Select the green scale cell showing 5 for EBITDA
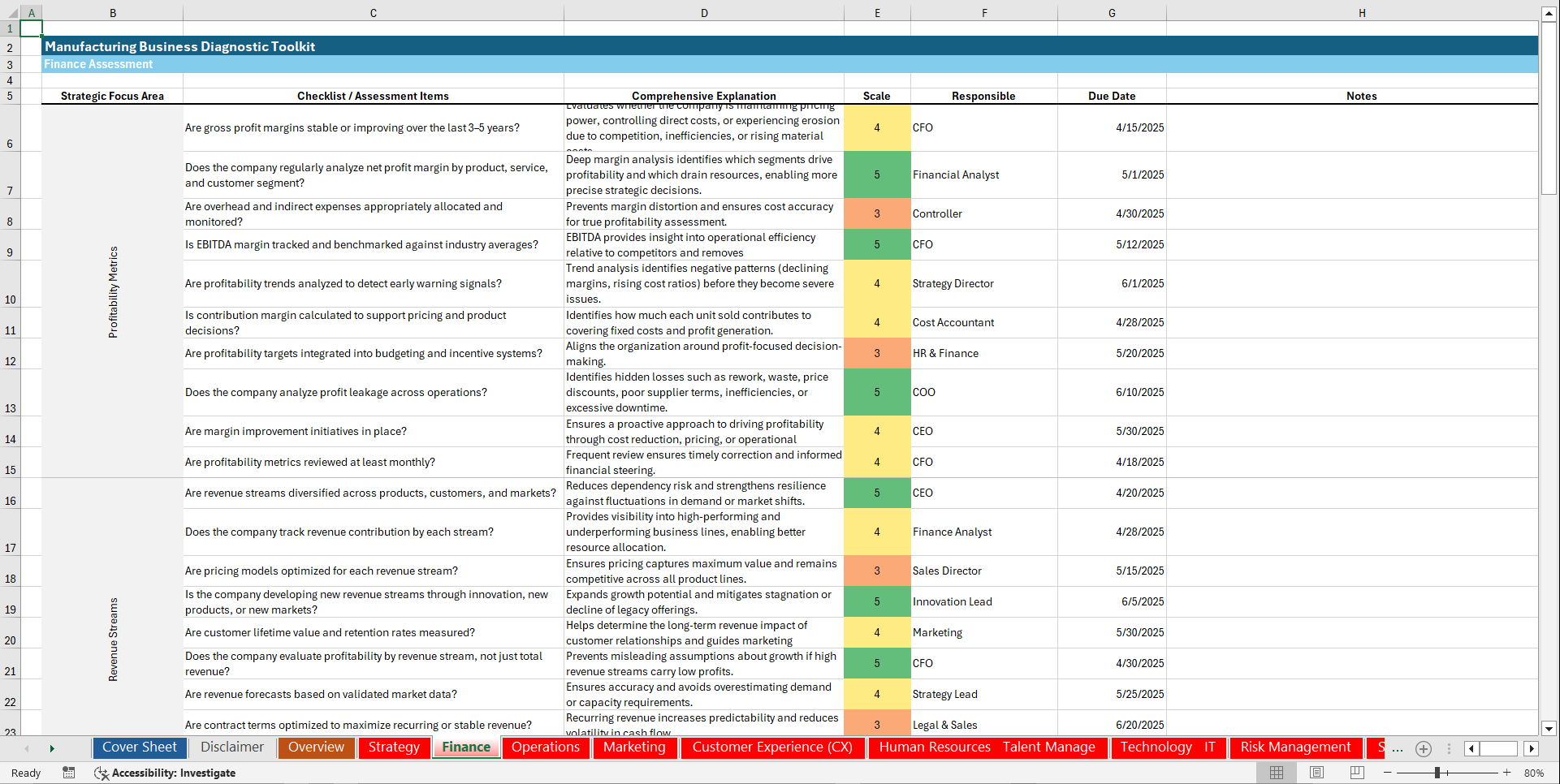This screenshot has width=1560, height=784. pyautogui.click(x=877, y=244)
